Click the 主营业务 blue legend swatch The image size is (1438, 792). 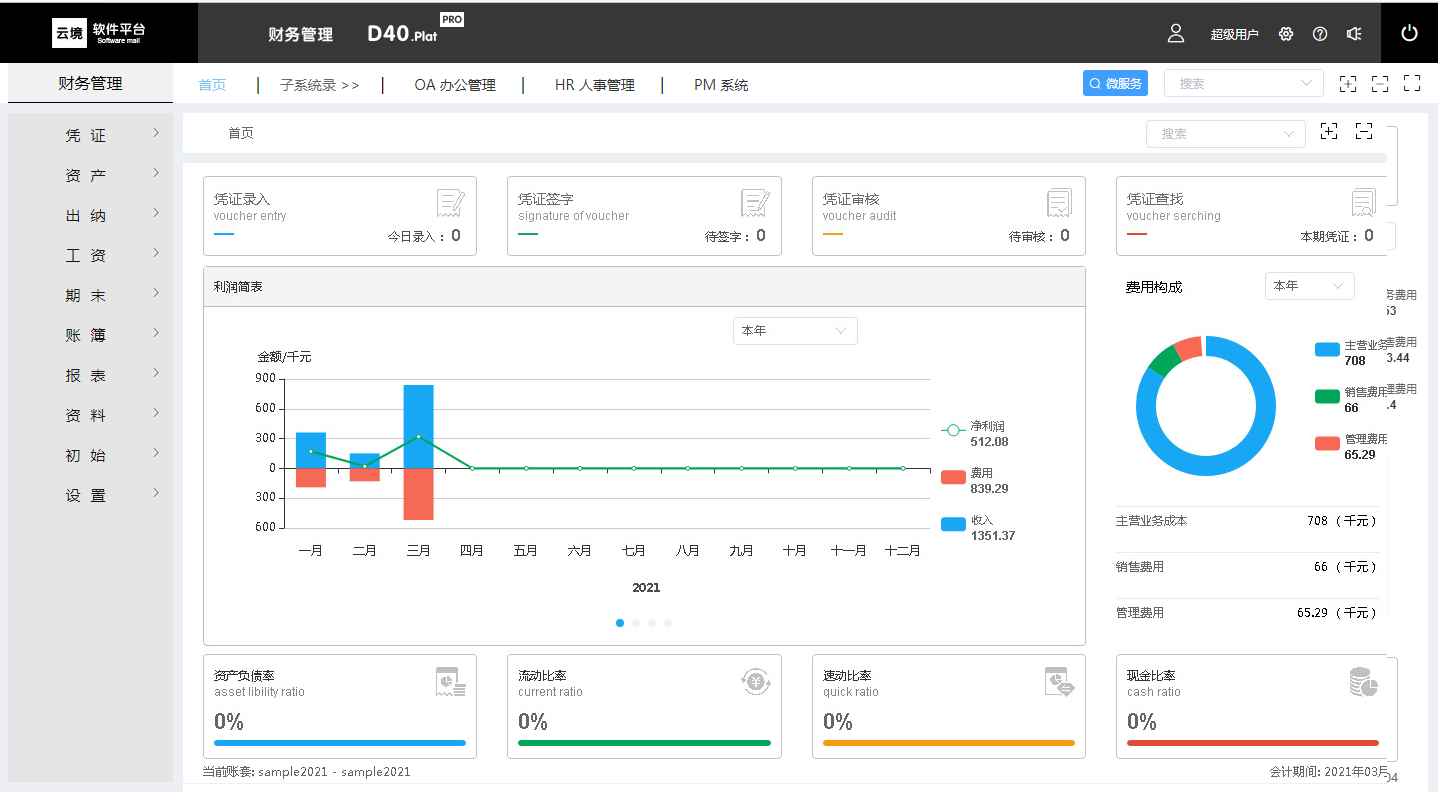tap(1327, 349)
